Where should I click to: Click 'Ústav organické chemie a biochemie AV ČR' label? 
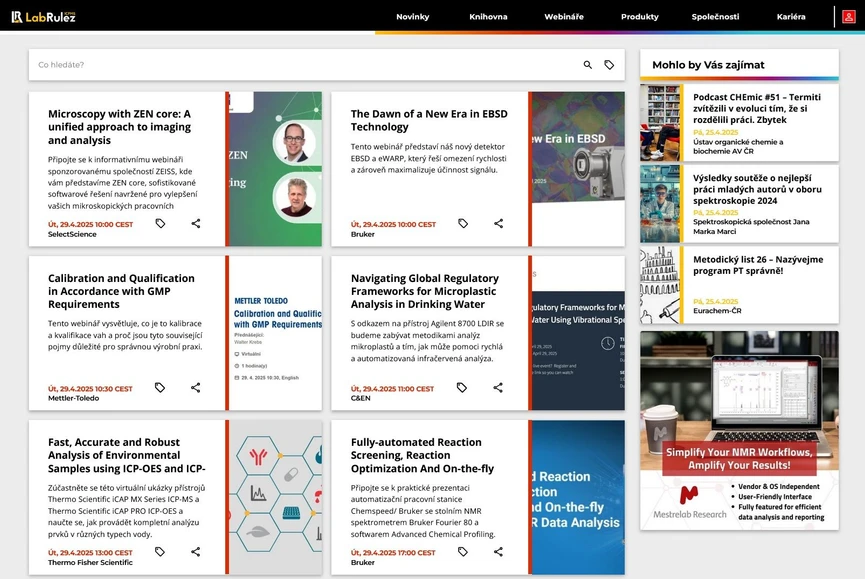(738, 147)
